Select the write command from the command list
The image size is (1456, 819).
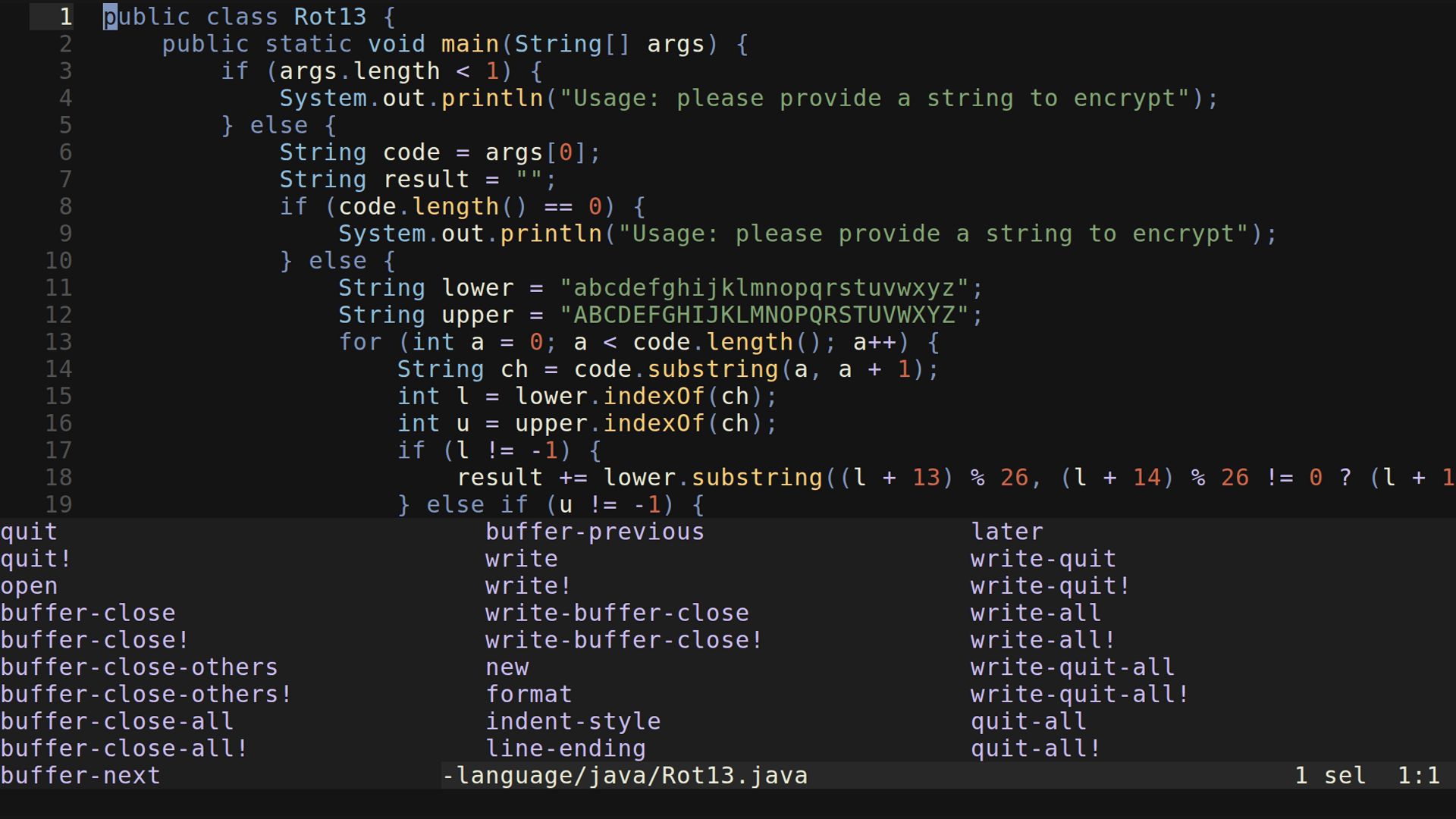coord(521,559)
